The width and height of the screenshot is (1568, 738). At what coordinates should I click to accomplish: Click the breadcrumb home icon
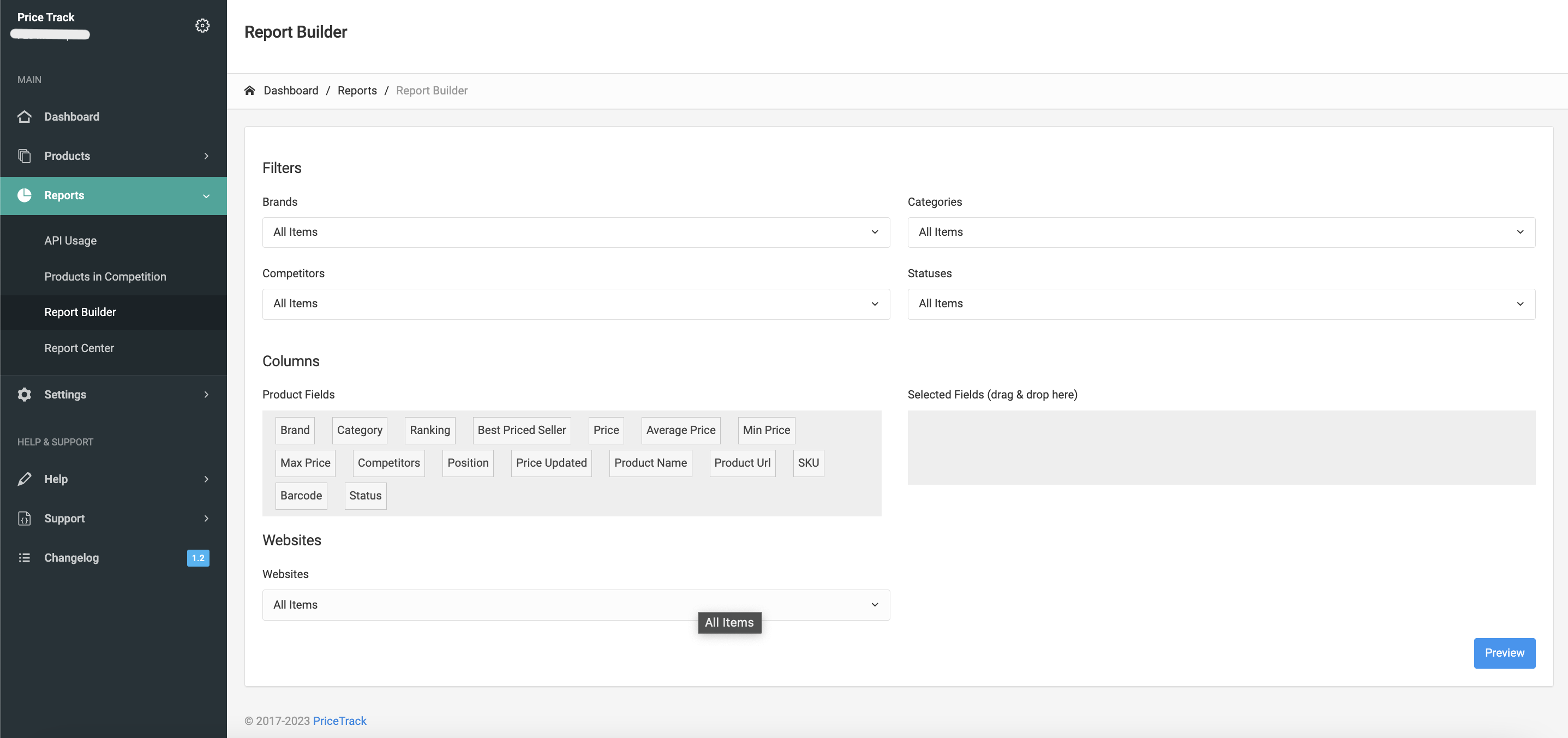249,91
